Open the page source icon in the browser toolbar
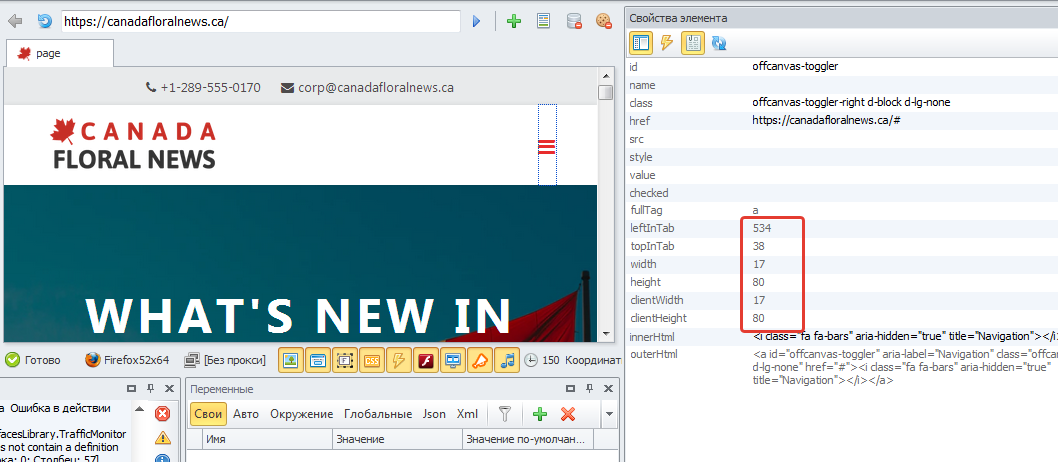This screenshot has height=462, width=1058. pyautogui.click(x=543, y=22)
